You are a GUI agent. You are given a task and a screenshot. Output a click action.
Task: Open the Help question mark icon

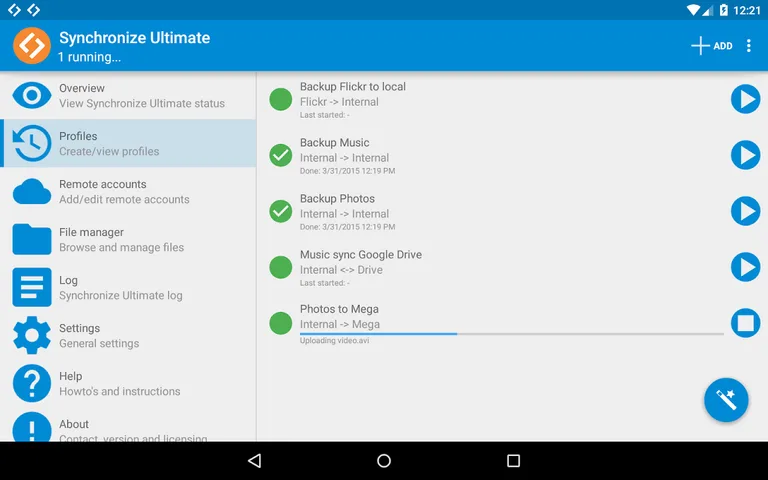31,383
